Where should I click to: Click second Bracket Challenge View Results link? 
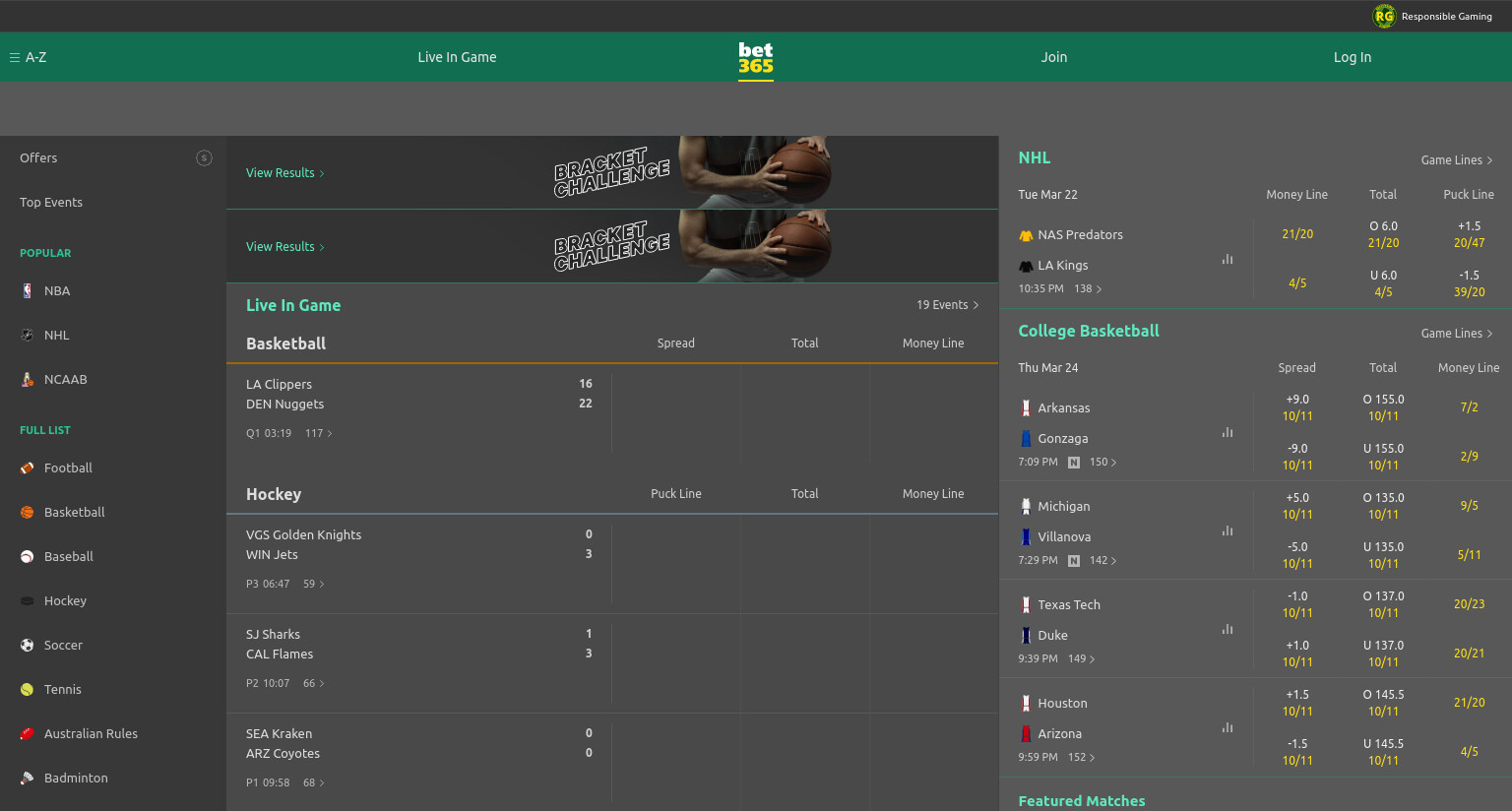[284, 246]
